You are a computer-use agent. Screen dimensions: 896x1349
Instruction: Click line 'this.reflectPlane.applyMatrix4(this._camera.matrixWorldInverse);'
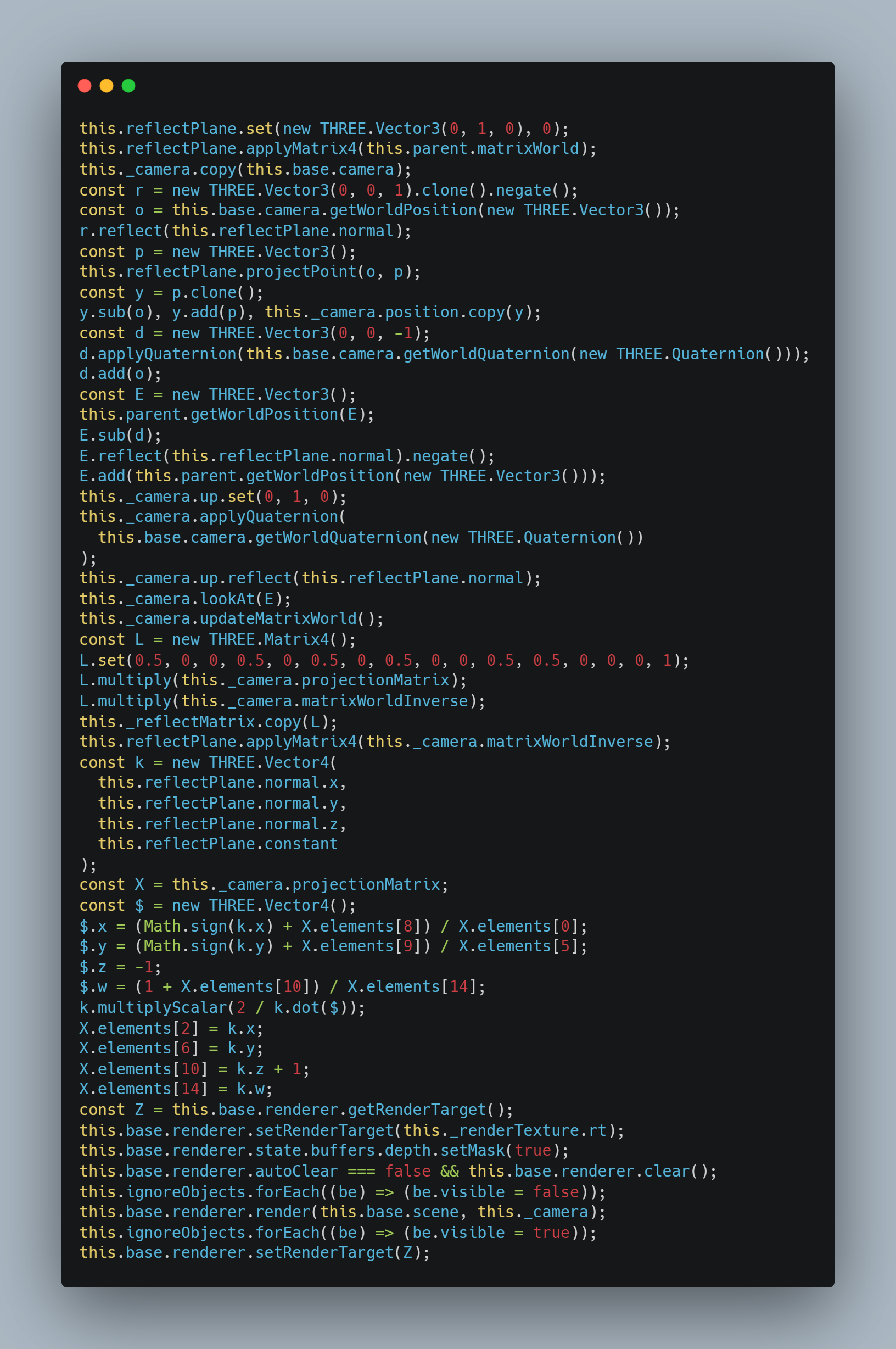click(375, 742)
